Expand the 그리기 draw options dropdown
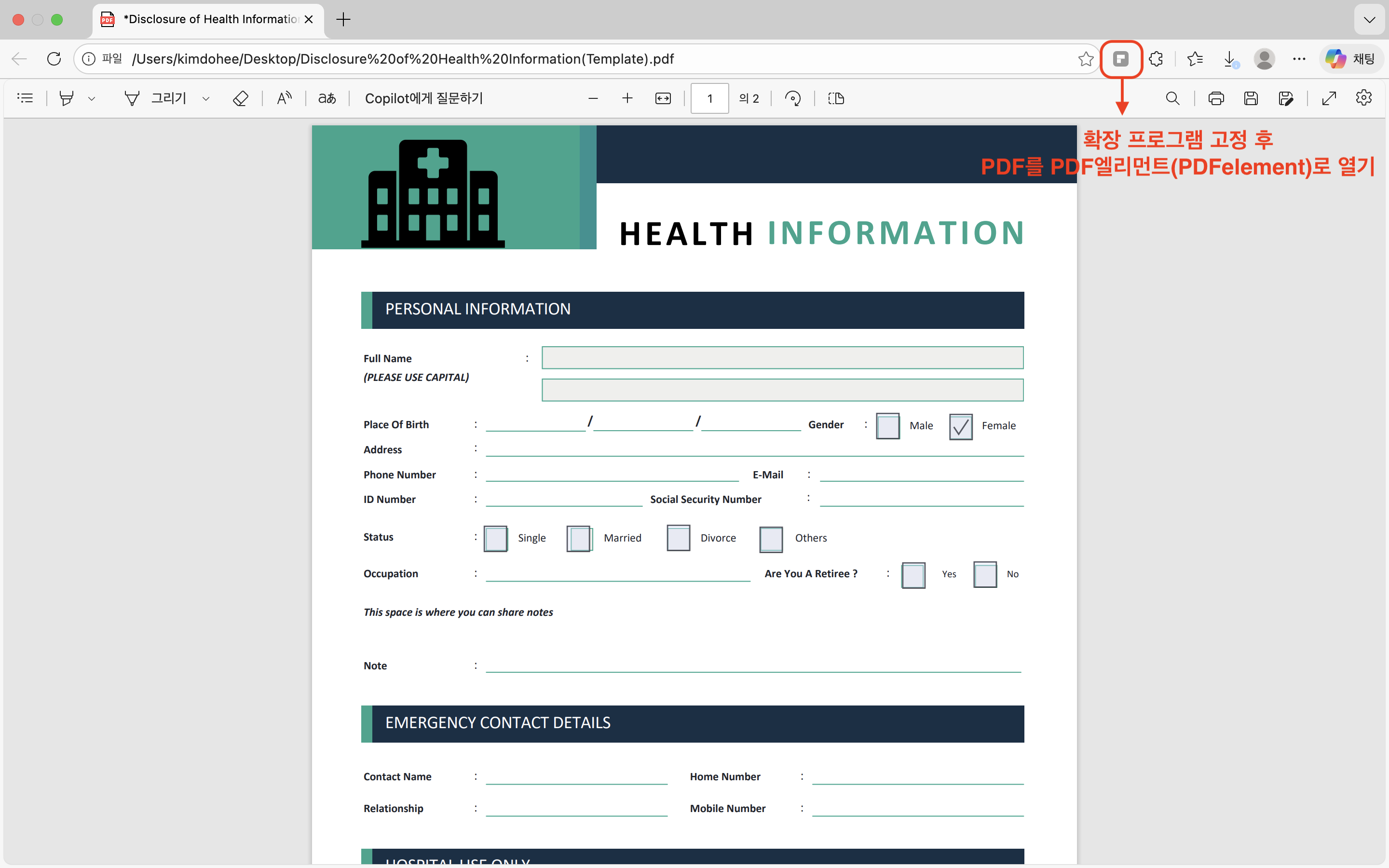Screen dimensions: 1389x868 pyautogui.click(x=206, y=99)
